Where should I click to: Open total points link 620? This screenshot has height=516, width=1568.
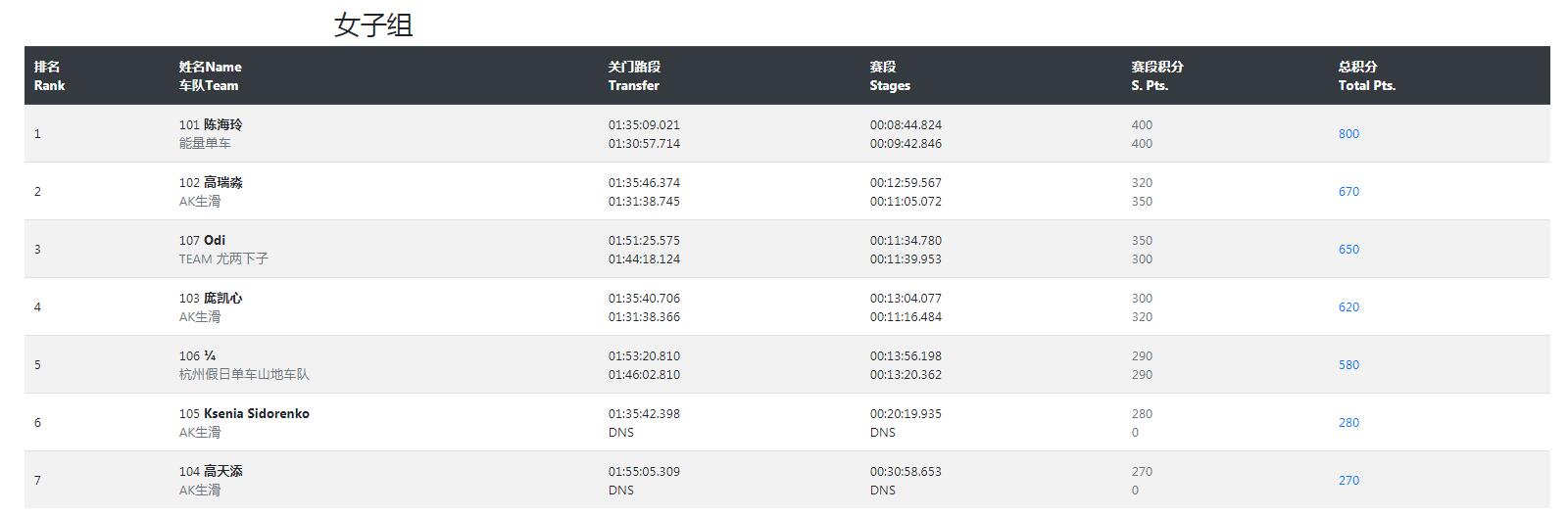1348,307
